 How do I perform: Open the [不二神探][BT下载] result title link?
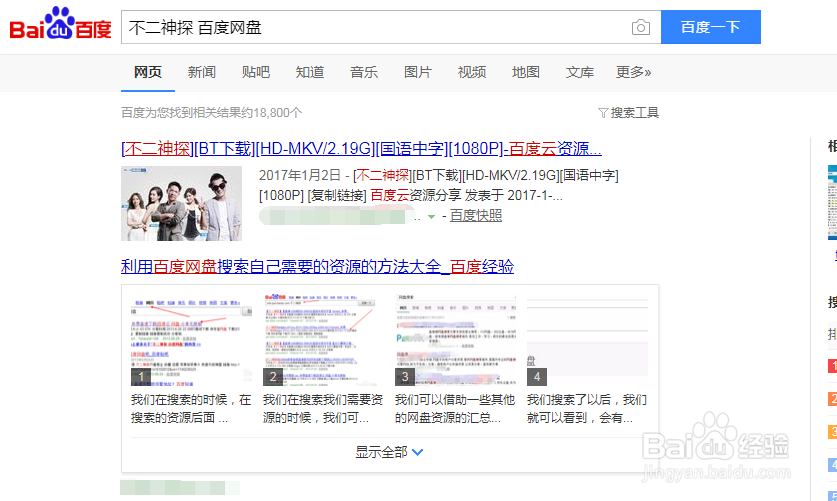[x=361, y=148]
